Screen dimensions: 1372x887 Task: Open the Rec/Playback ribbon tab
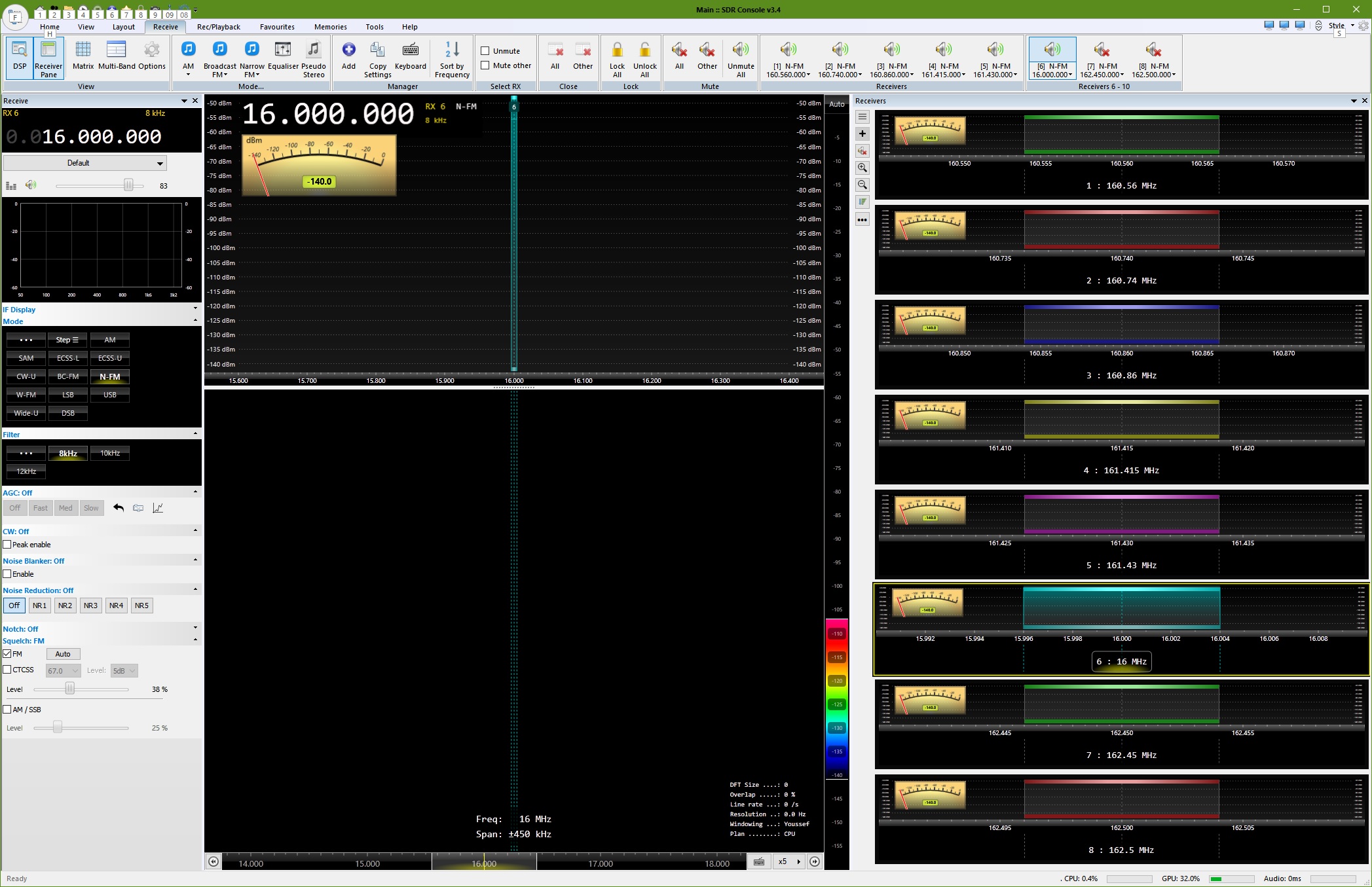click(x=218, y=27)
